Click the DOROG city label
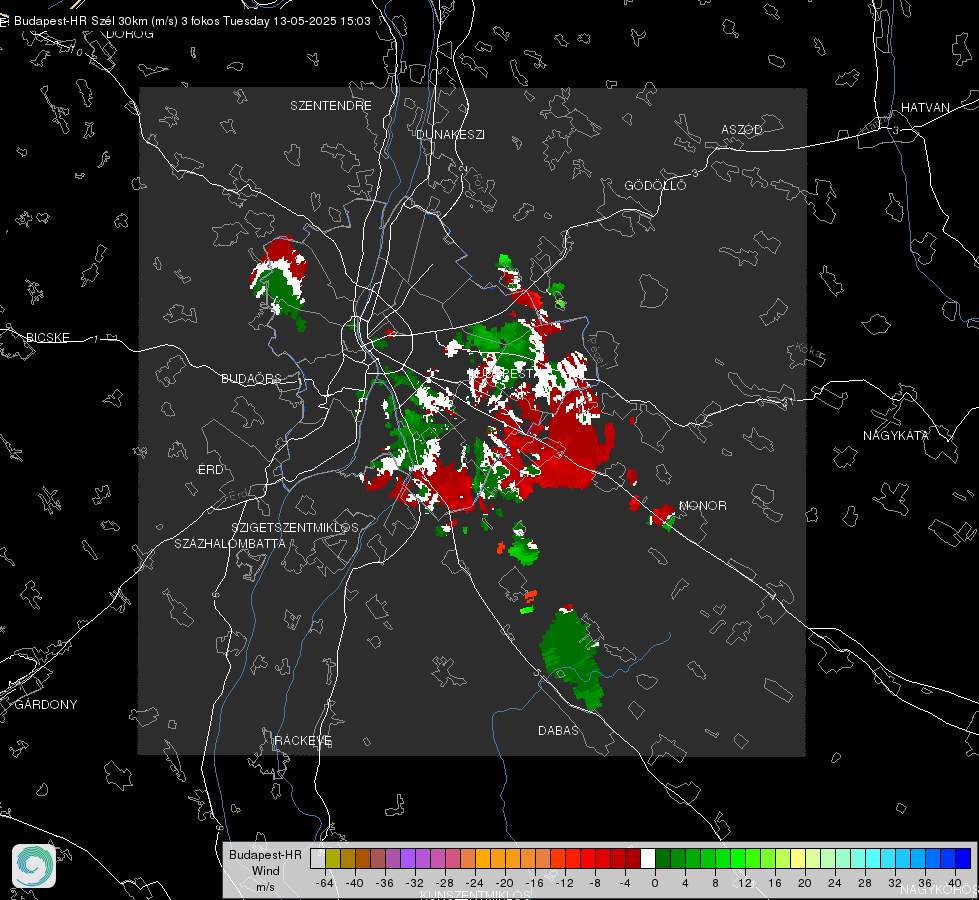 130,34
